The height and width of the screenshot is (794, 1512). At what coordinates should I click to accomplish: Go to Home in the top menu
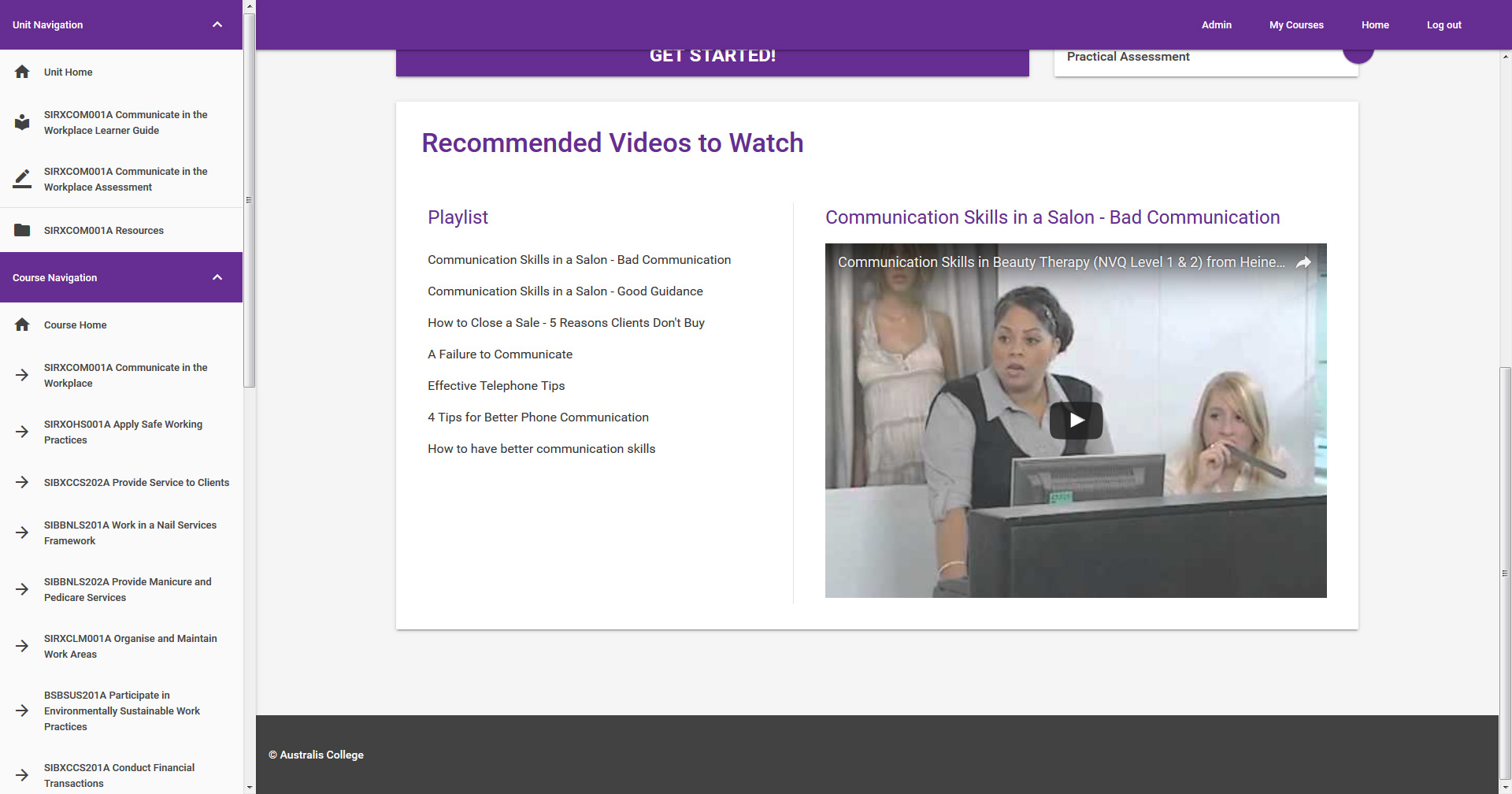[1375, 25]
